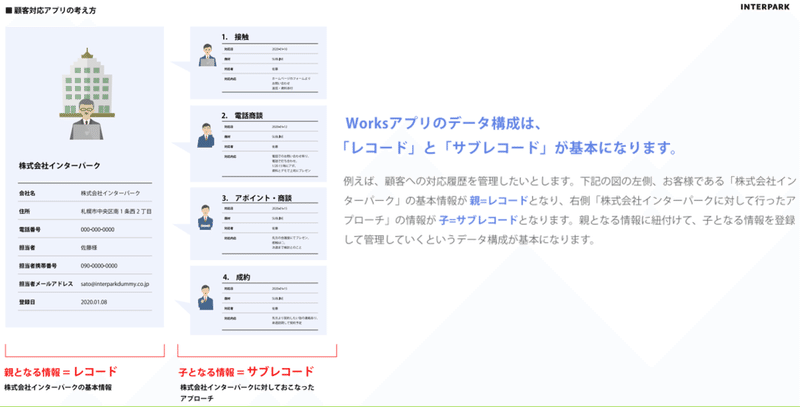Click the 1. 接触 card title
Image resolution: width=800 pixels, height=407 pixels.
[235, 37]
